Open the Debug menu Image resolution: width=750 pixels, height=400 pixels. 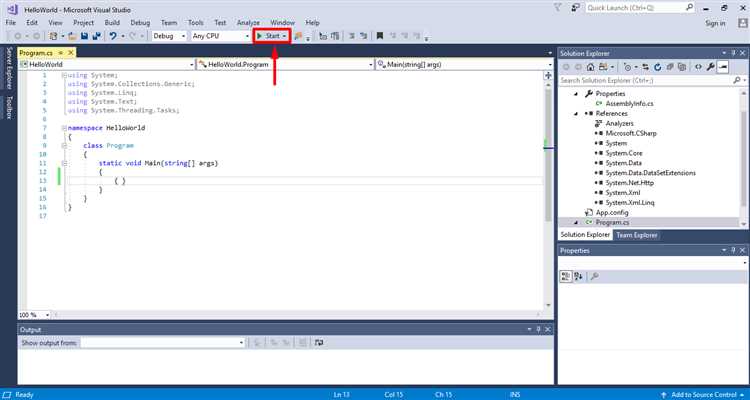(140, 22)
